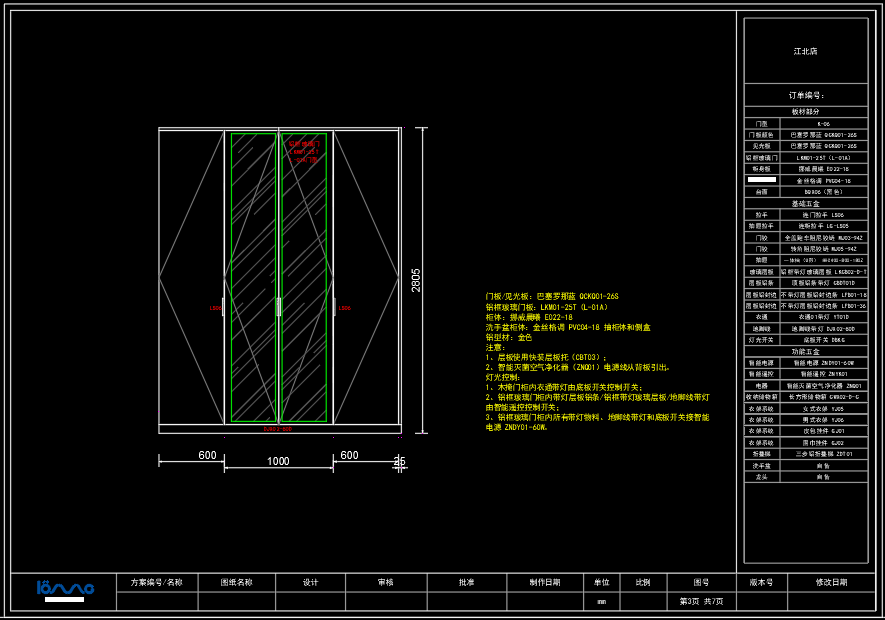Click the left 600 dimension label
Screen dimensions: 885x620
point(207,455)
